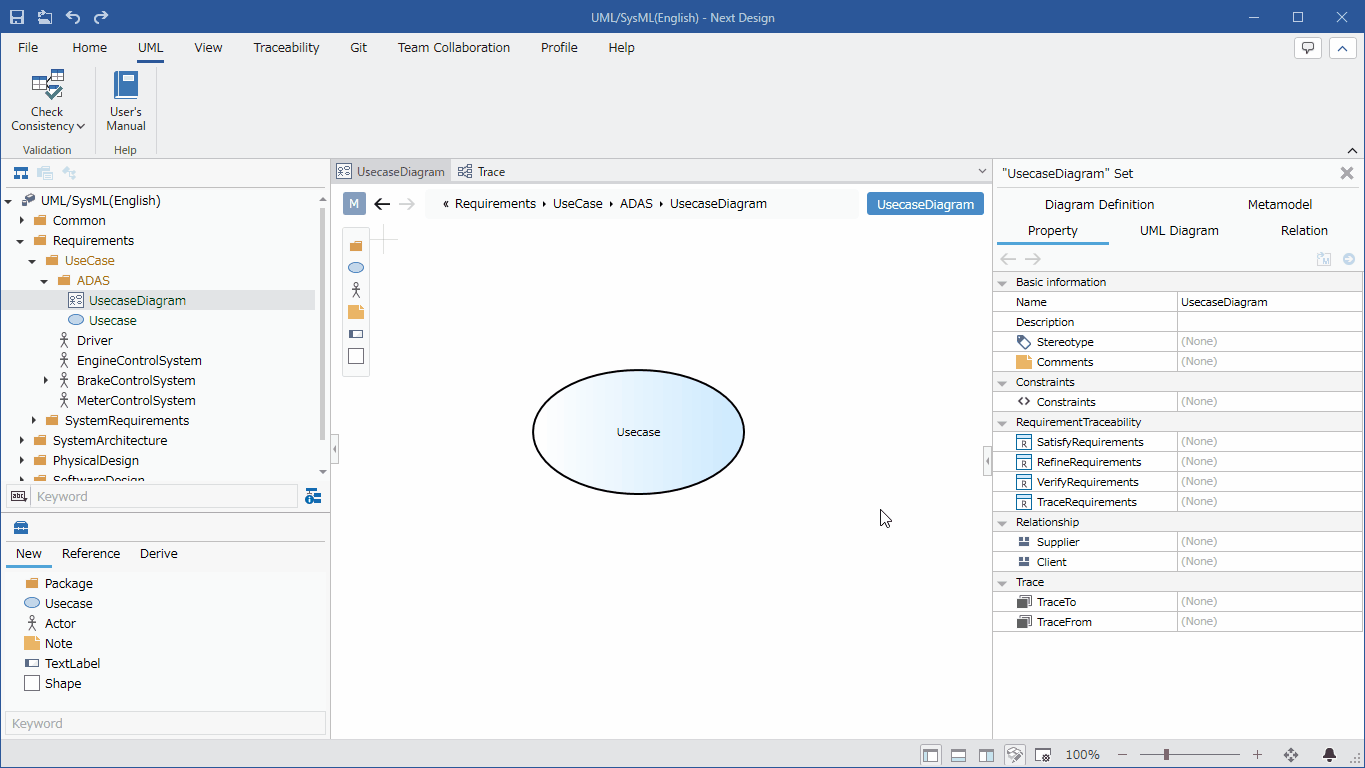Open the Team Collaboration tab
This screenshot has width=1365, height=768.
454,47
